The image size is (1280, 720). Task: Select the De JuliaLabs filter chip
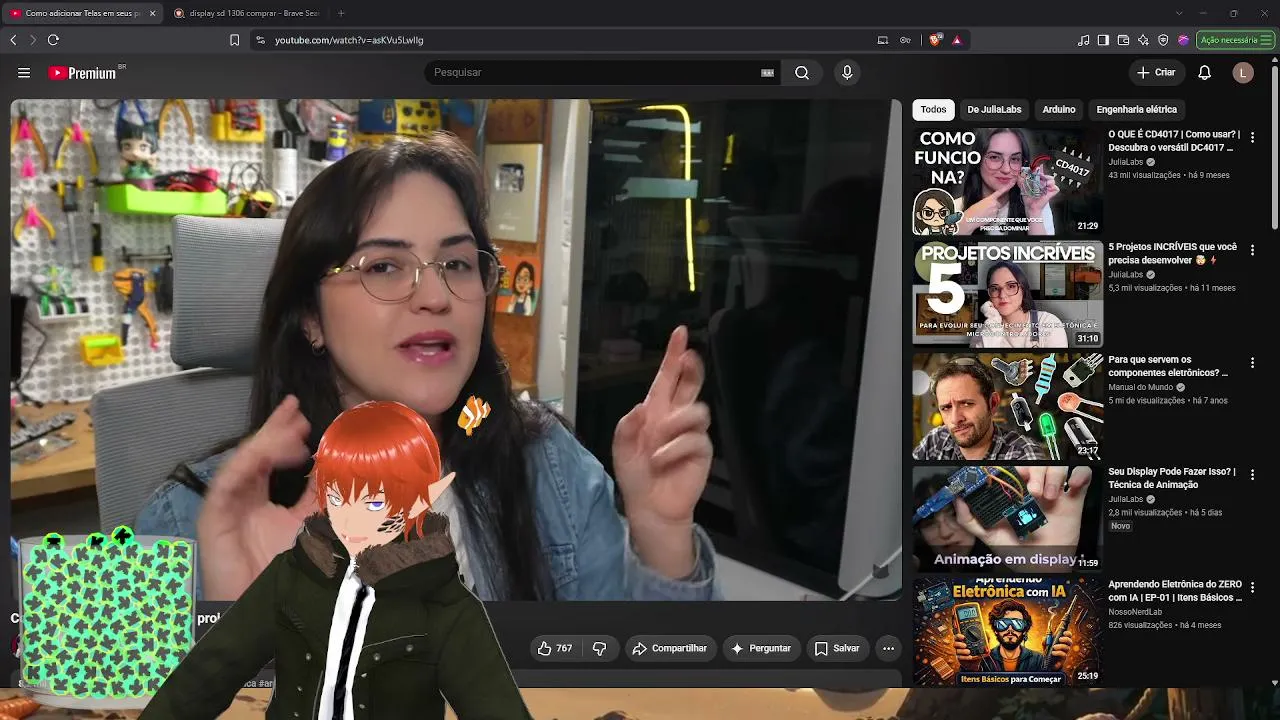994,110
